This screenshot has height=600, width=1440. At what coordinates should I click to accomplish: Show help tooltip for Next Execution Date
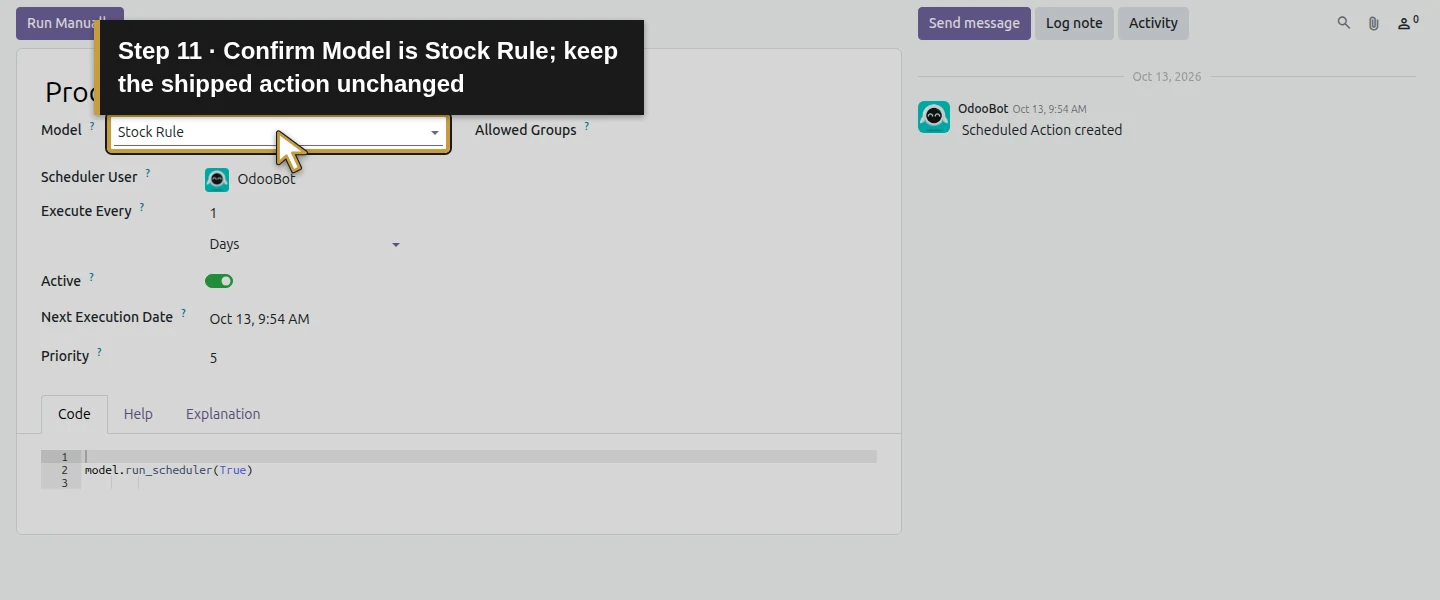[x=184, y=313]
